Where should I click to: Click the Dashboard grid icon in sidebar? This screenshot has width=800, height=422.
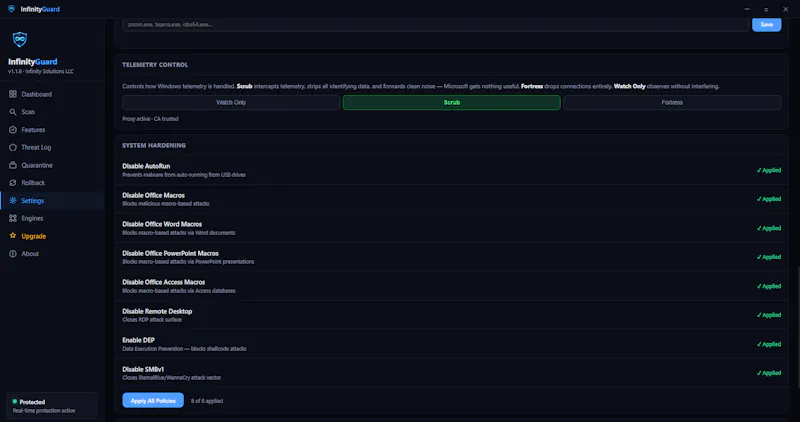tap(13, 94)
